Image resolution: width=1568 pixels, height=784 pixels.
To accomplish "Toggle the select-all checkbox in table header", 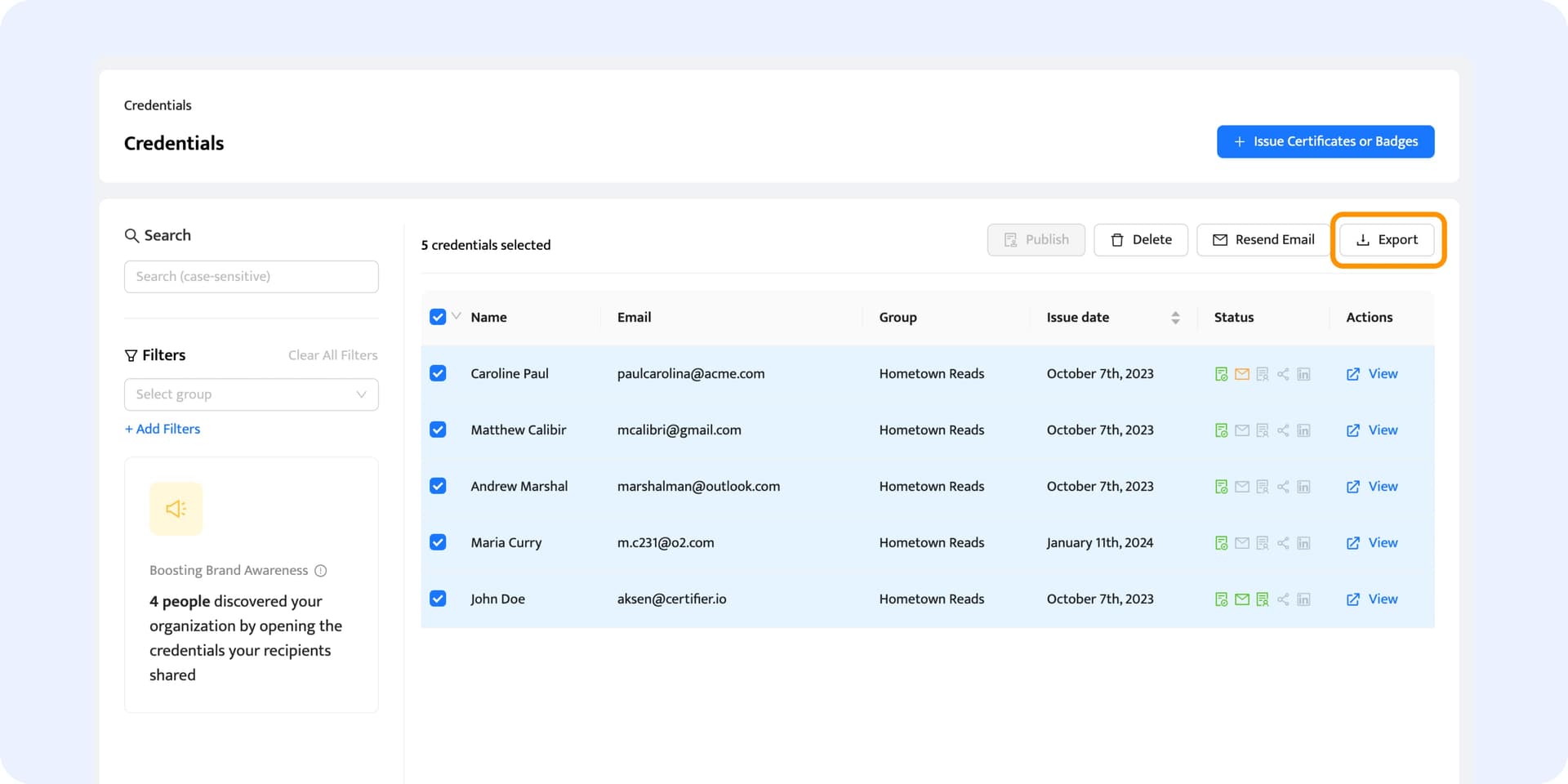I will [438, 317].
